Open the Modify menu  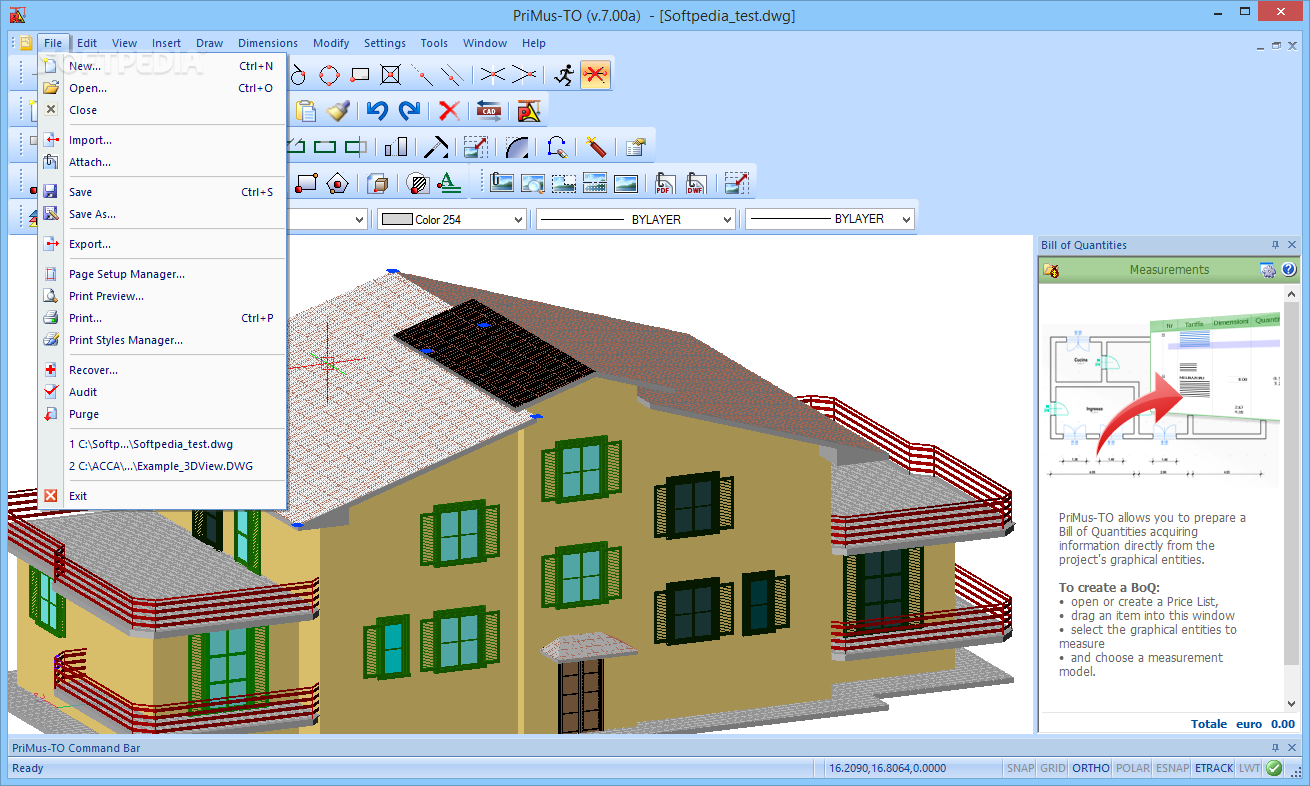point(331,43)
